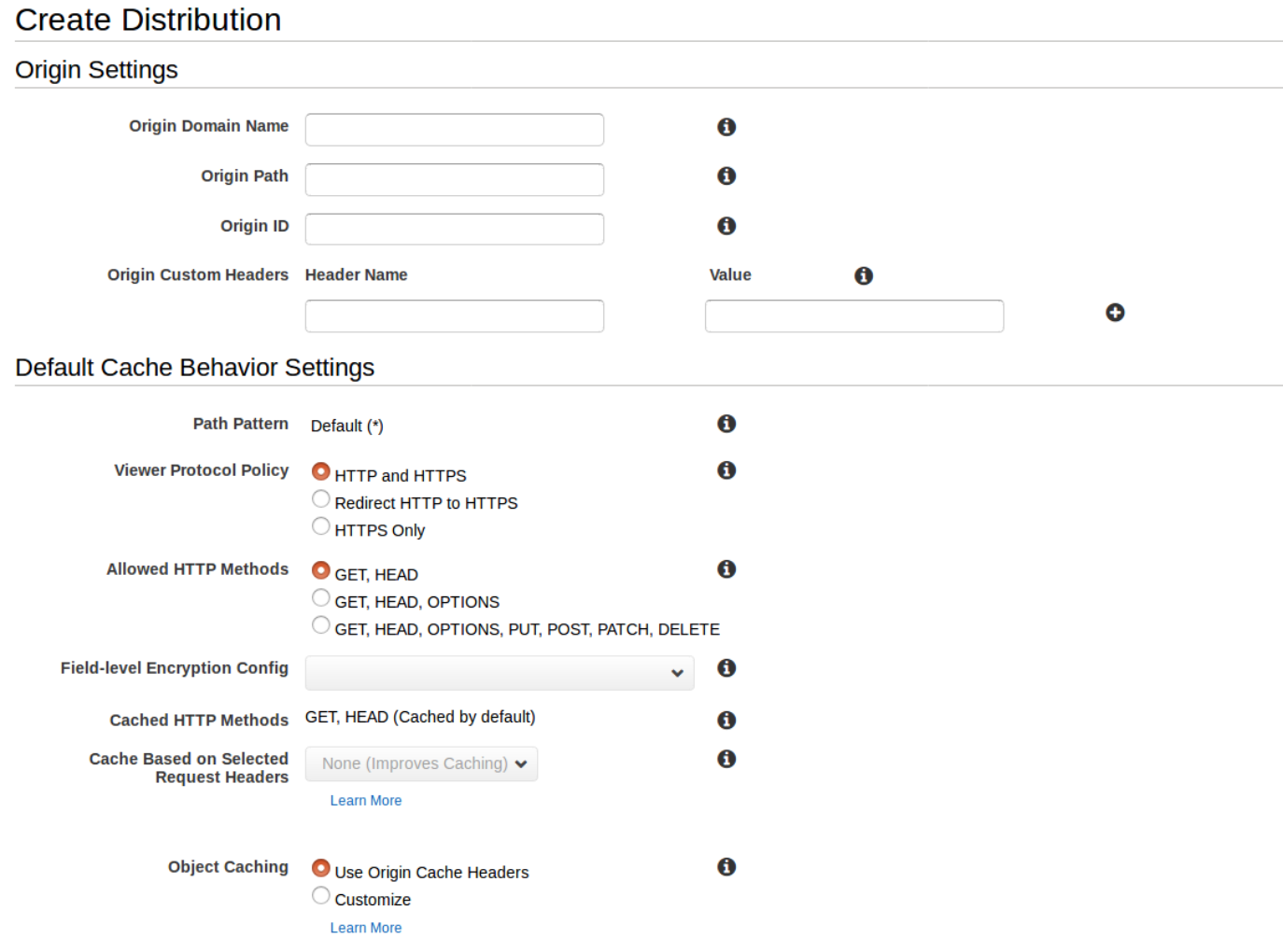Viewport: 1283px width, 952px height.
Task: Click info icon for Field-level Encryption Config
Action: (726, 668)
